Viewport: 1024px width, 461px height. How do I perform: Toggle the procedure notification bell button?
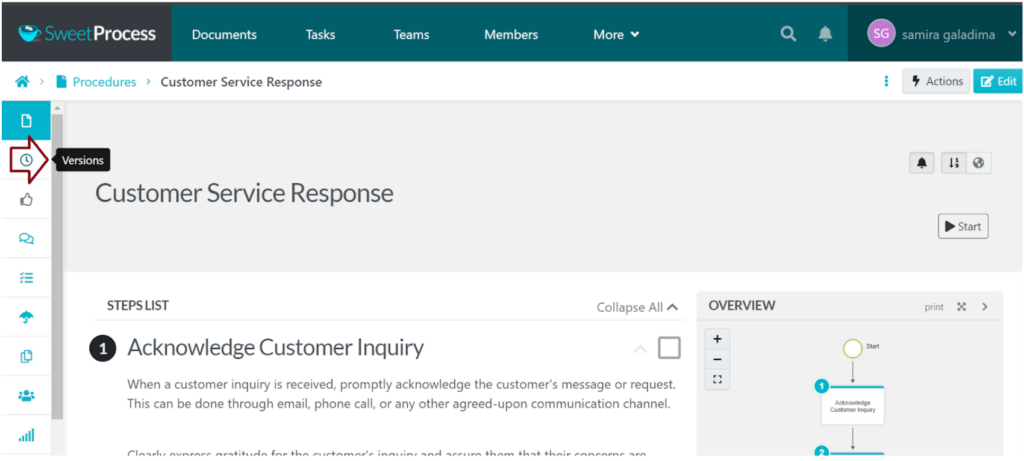pyautogui.click(x=921, y=163)
